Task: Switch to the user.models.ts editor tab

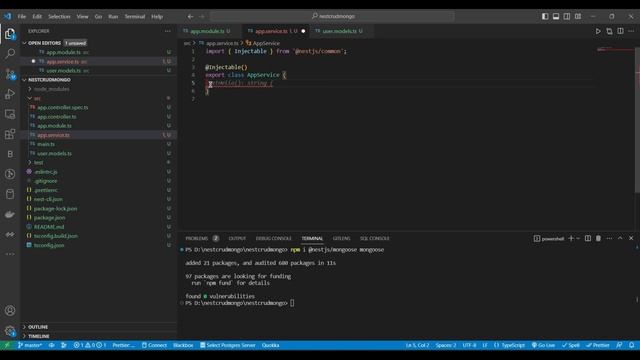Action: click(x=342, y=31)
